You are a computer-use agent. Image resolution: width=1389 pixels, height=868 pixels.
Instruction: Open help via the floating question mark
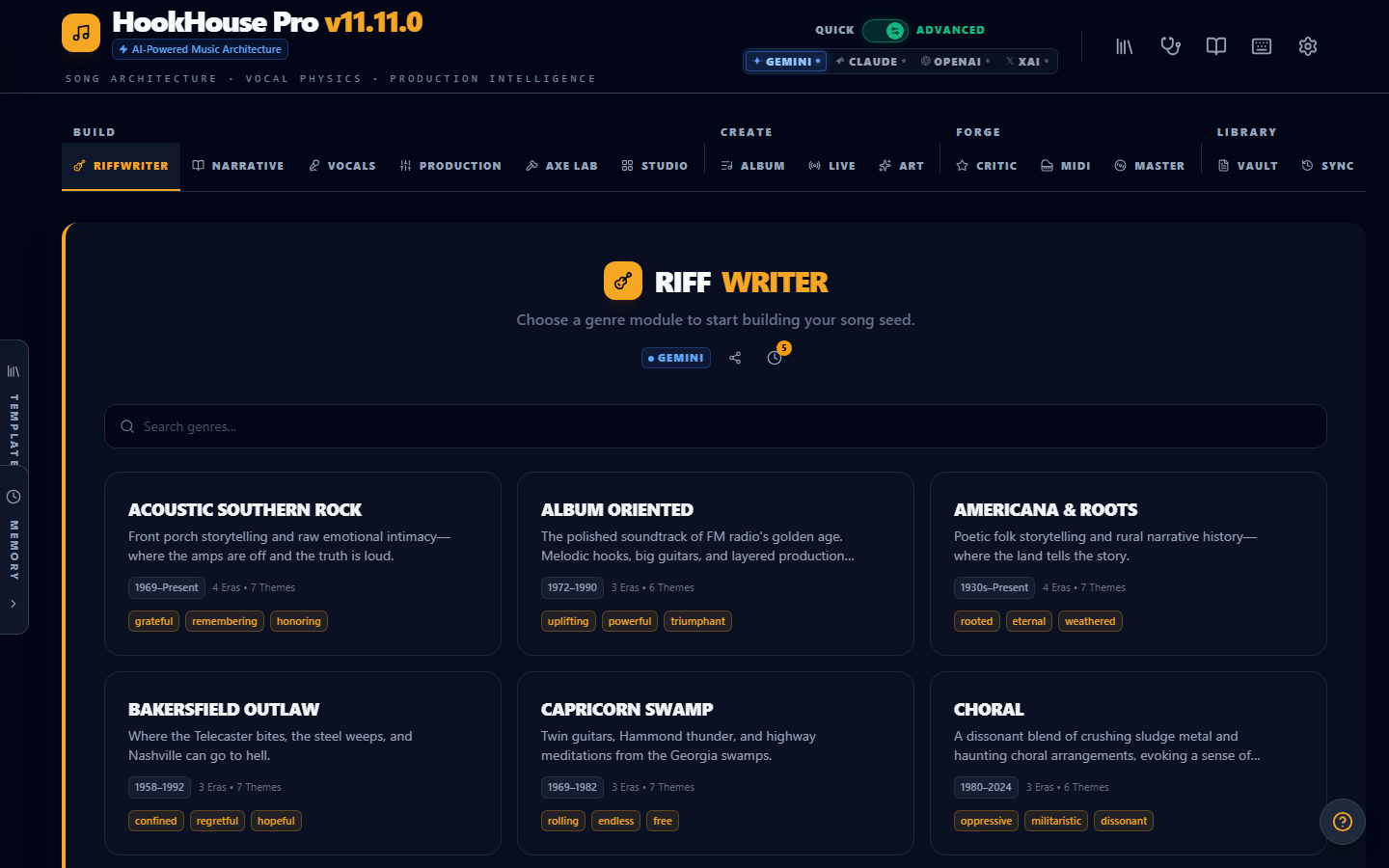[x=1342, y=822]
